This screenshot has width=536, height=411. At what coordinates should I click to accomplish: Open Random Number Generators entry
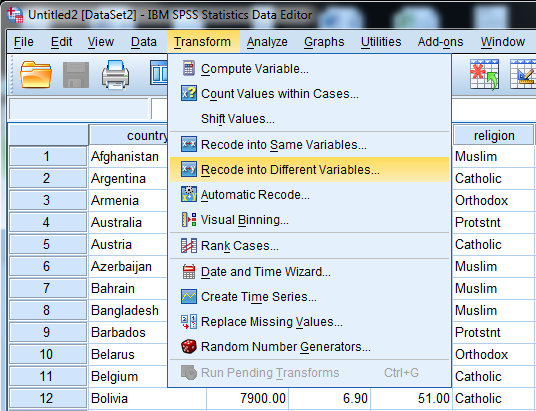point(309,346)
